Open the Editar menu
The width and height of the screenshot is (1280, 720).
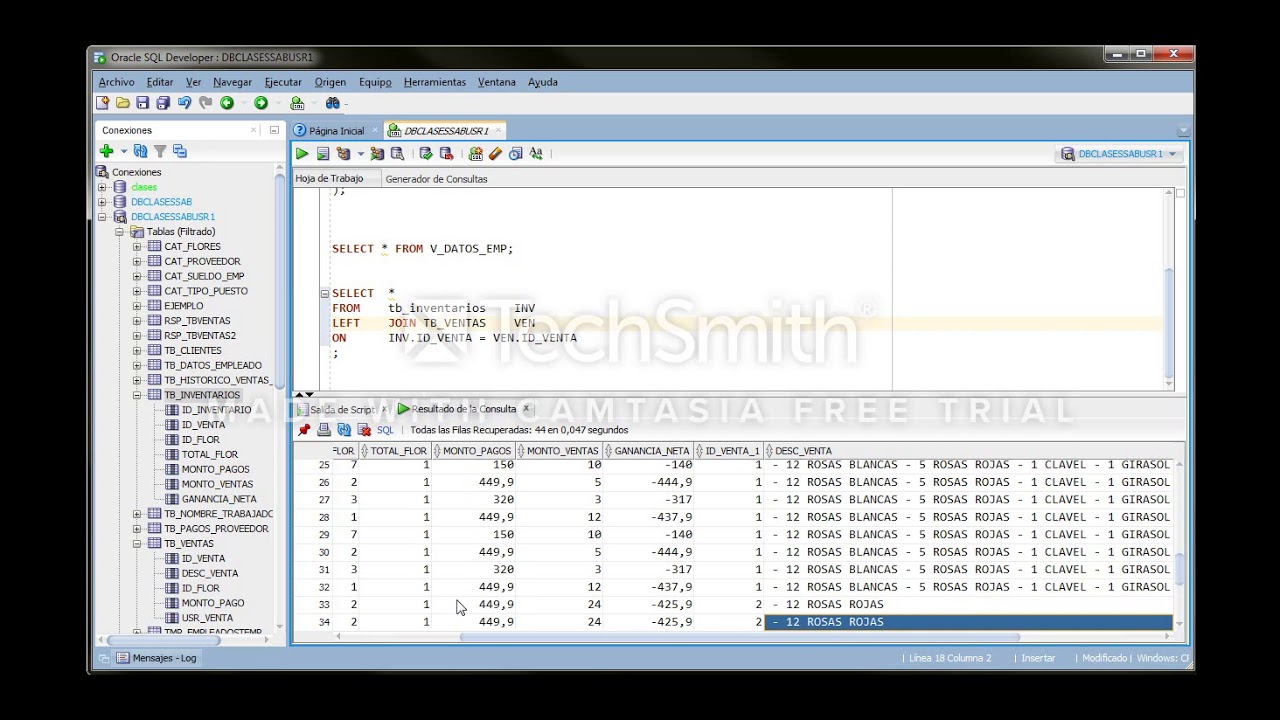[x=160, y=82]
